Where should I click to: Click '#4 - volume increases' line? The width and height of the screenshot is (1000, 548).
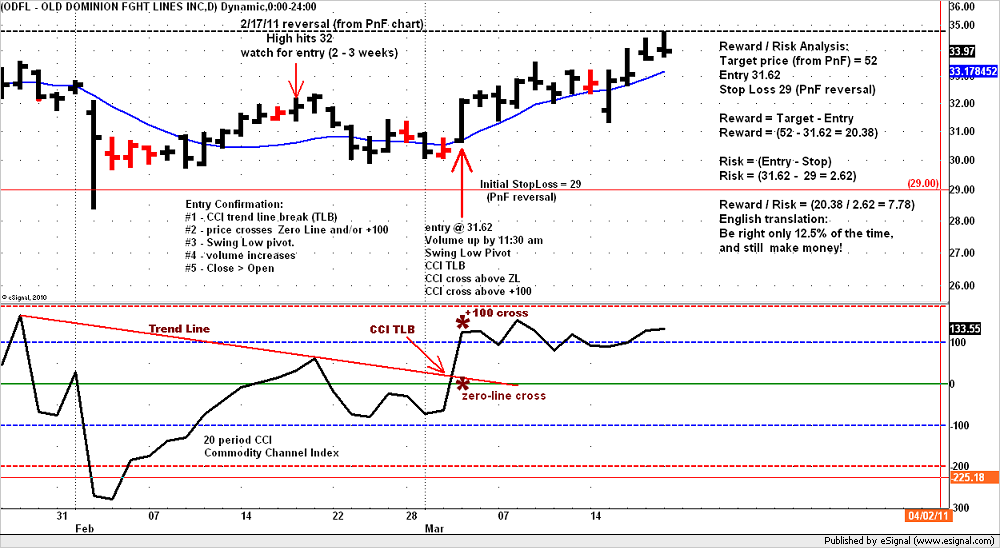pos(240,255)
